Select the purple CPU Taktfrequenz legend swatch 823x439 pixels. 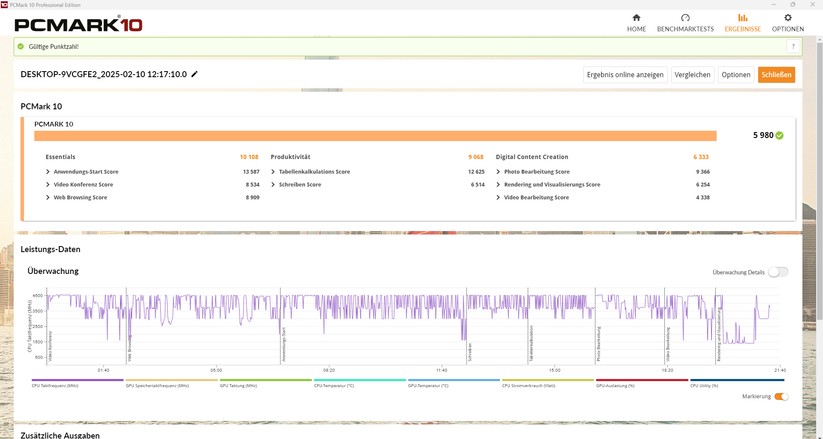click(77, 380)
